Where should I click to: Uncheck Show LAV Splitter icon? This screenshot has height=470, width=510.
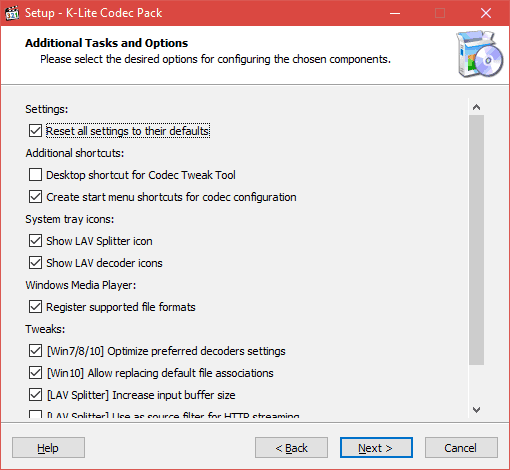click(x=35, y=241)
